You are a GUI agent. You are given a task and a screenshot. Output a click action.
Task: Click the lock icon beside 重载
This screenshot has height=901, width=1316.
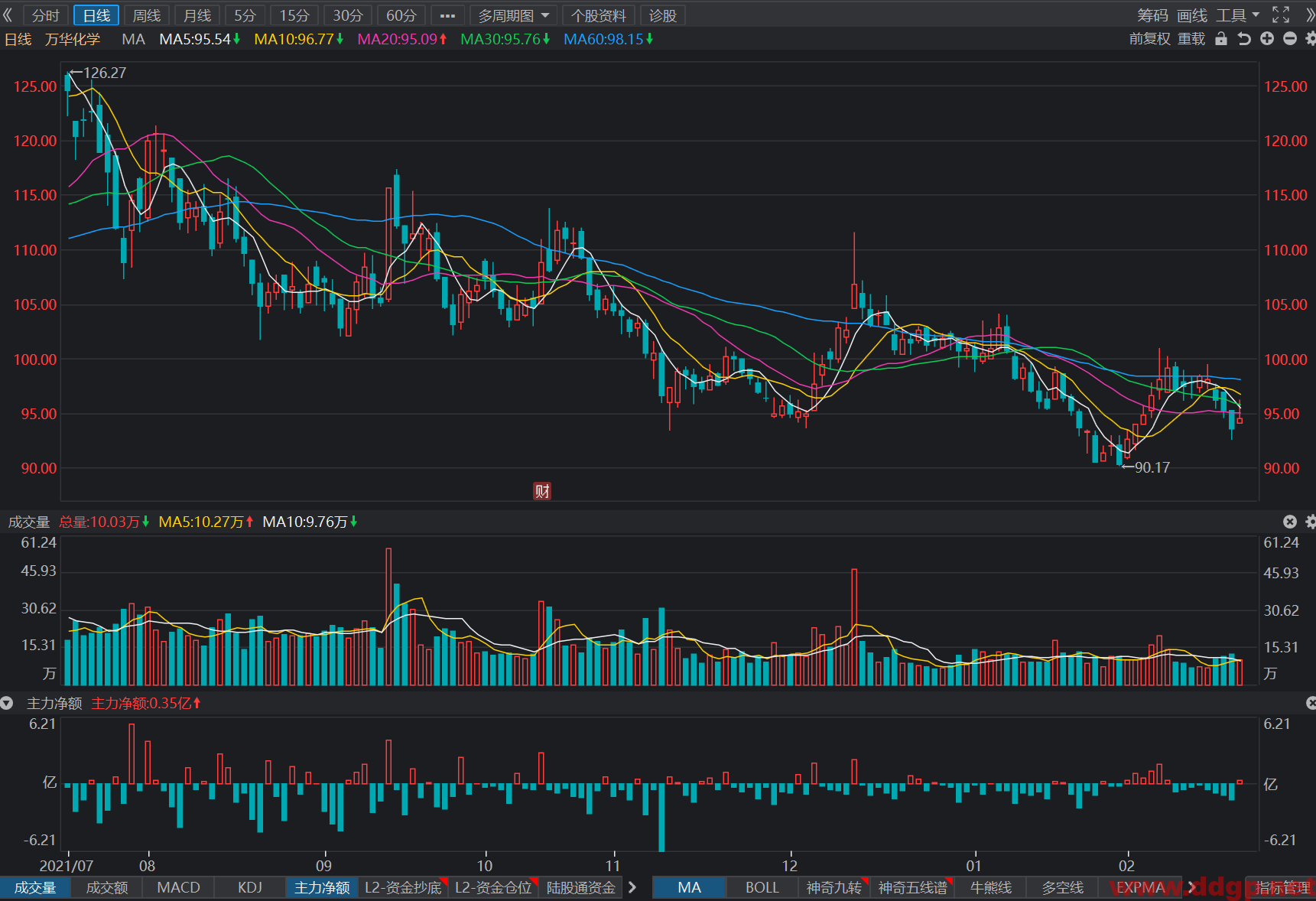1221,39
